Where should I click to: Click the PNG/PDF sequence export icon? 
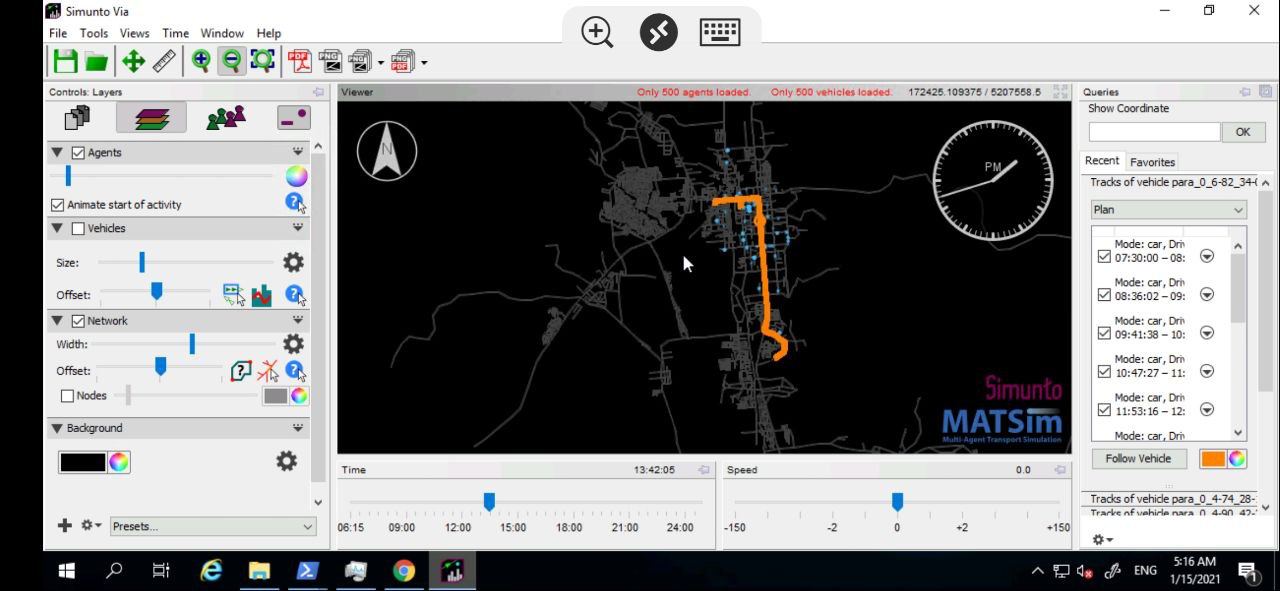(x=402, y=62)
